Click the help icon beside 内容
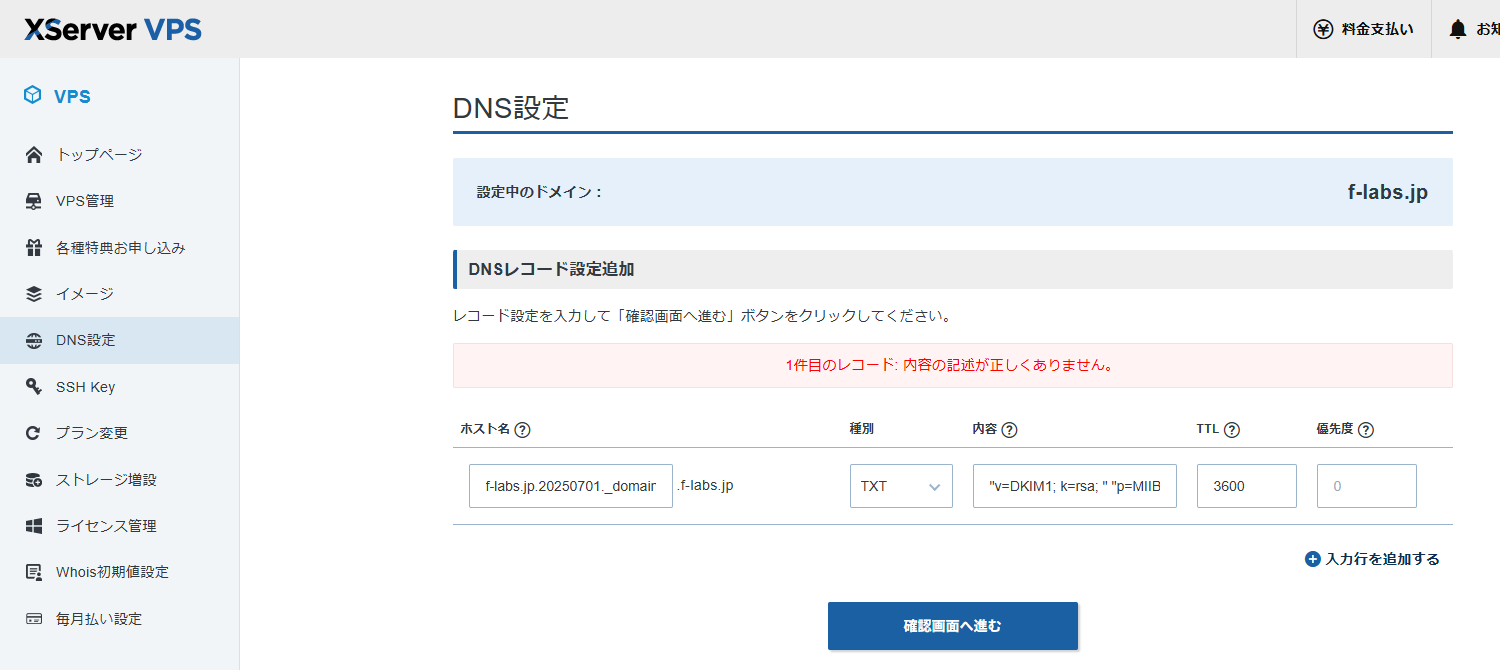Image resolution: width=1500 pixels, height=670 pixels. click(x=1009, y=429)
